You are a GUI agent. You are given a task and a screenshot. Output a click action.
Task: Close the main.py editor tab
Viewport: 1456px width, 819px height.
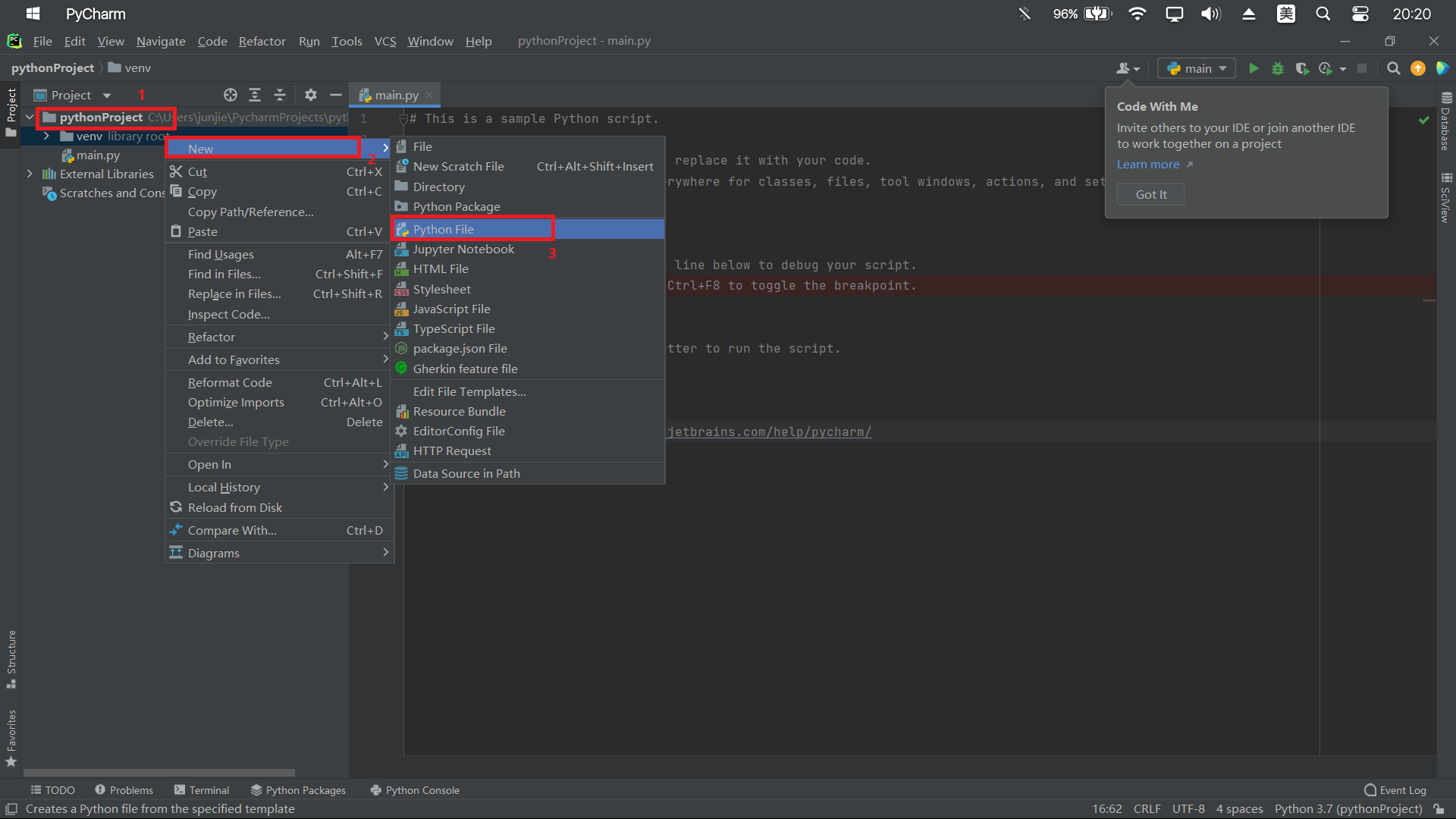(x=429, y=95)
